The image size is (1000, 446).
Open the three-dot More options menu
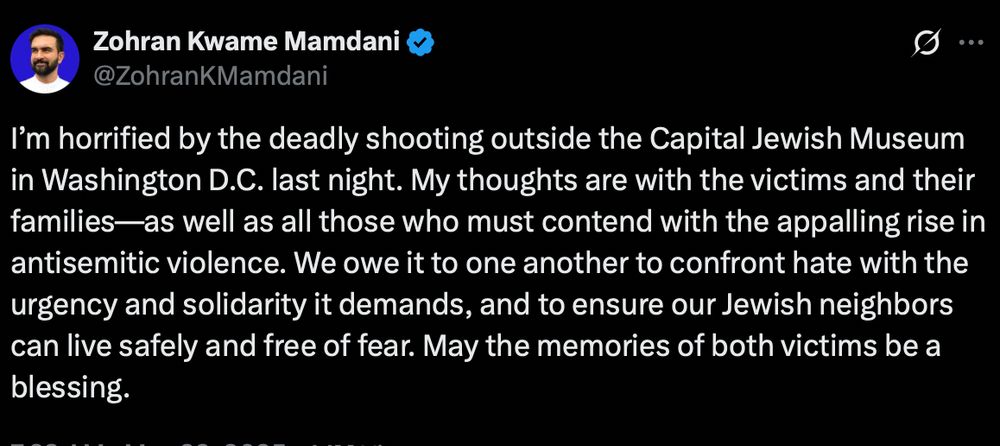coord(972,43)
